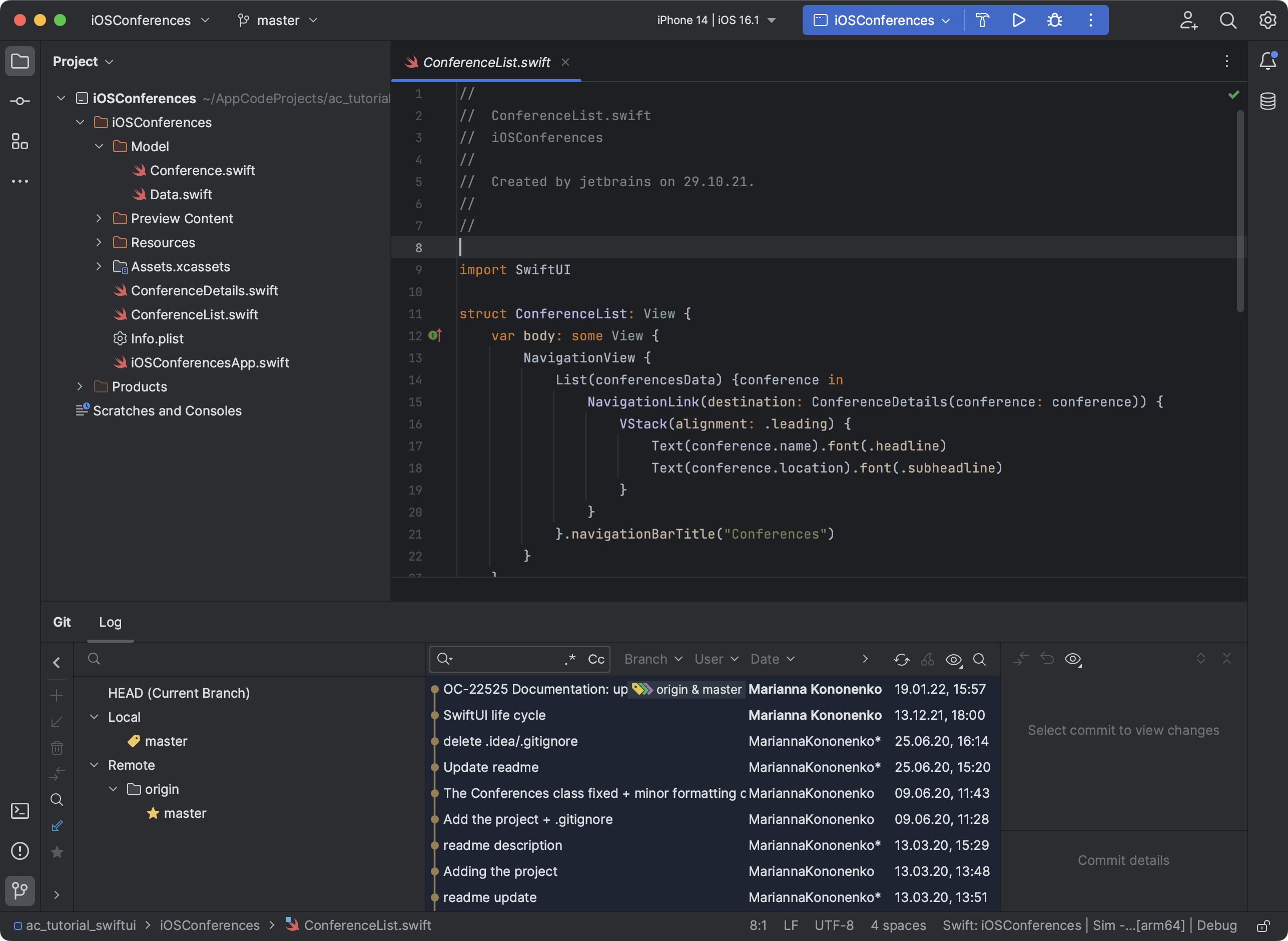Image resolution: width=1288 pixels, height=941 pixels.
Task: Expand the Products folder in navigator
Action: pyautogui.click(x=80, y=386)
